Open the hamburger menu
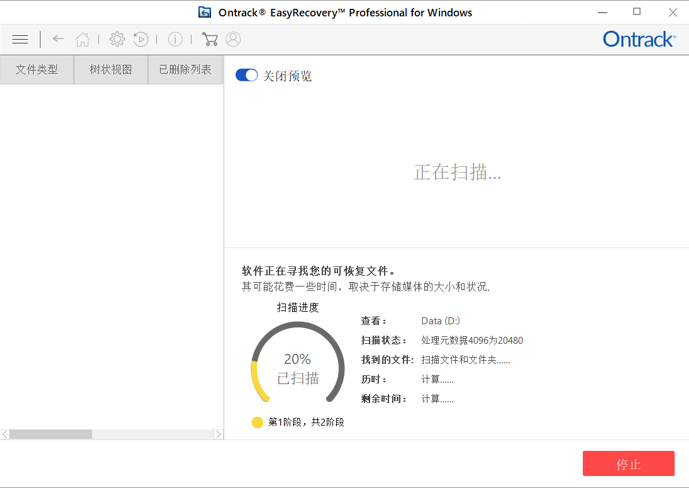The image size is (689, 489). (20, 40)
